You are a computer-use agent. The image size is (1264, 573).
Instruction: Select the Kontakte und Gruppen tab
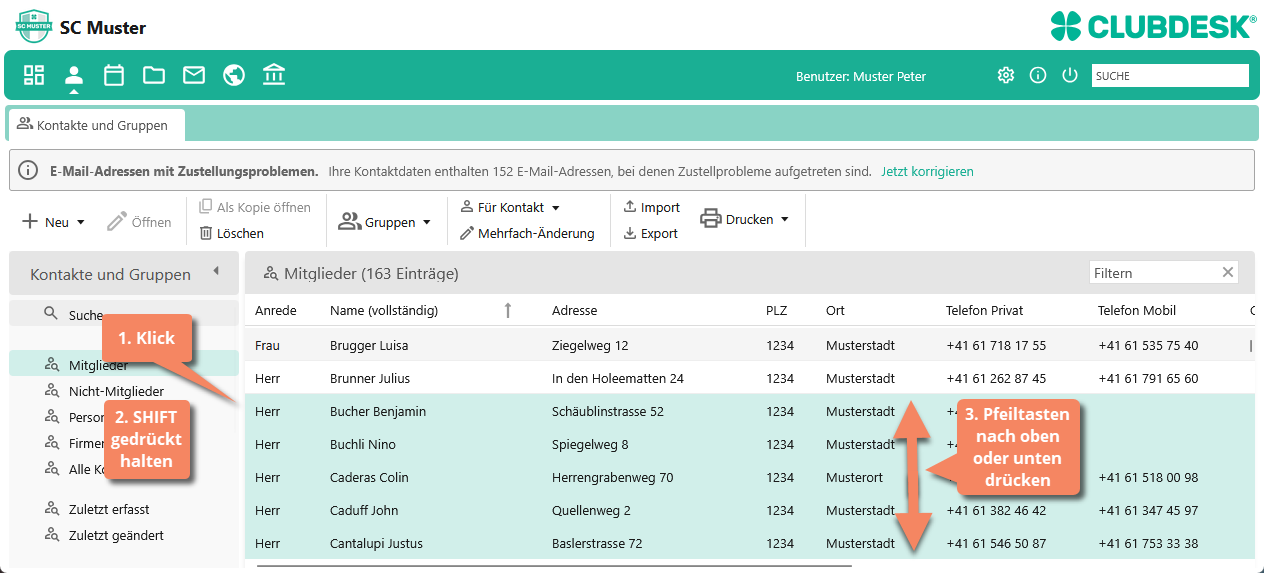pos(96,125)
